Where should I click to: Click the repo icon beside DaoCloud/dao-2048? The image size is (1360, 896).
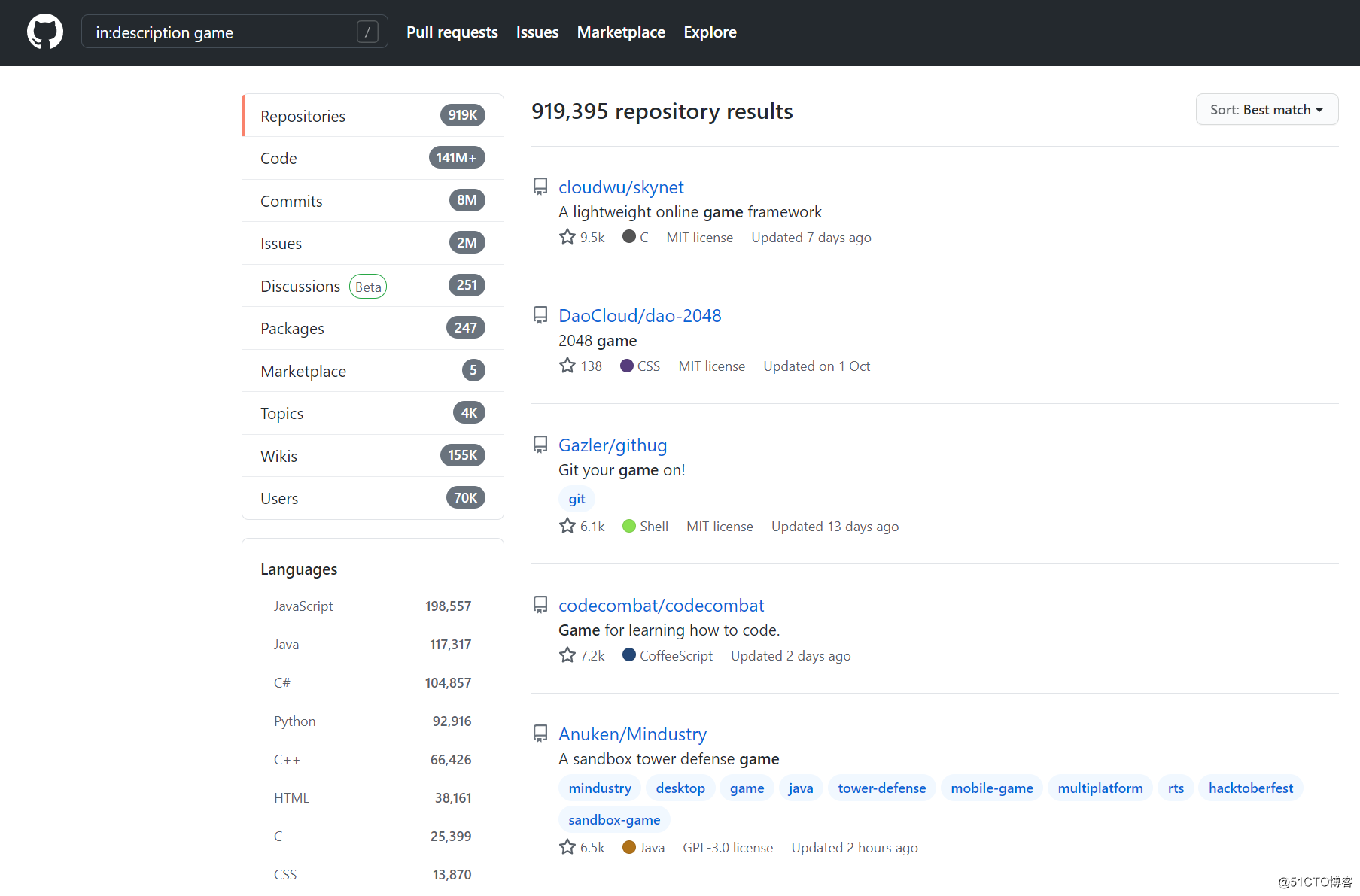pyautogui.click(x=540, y=315)
